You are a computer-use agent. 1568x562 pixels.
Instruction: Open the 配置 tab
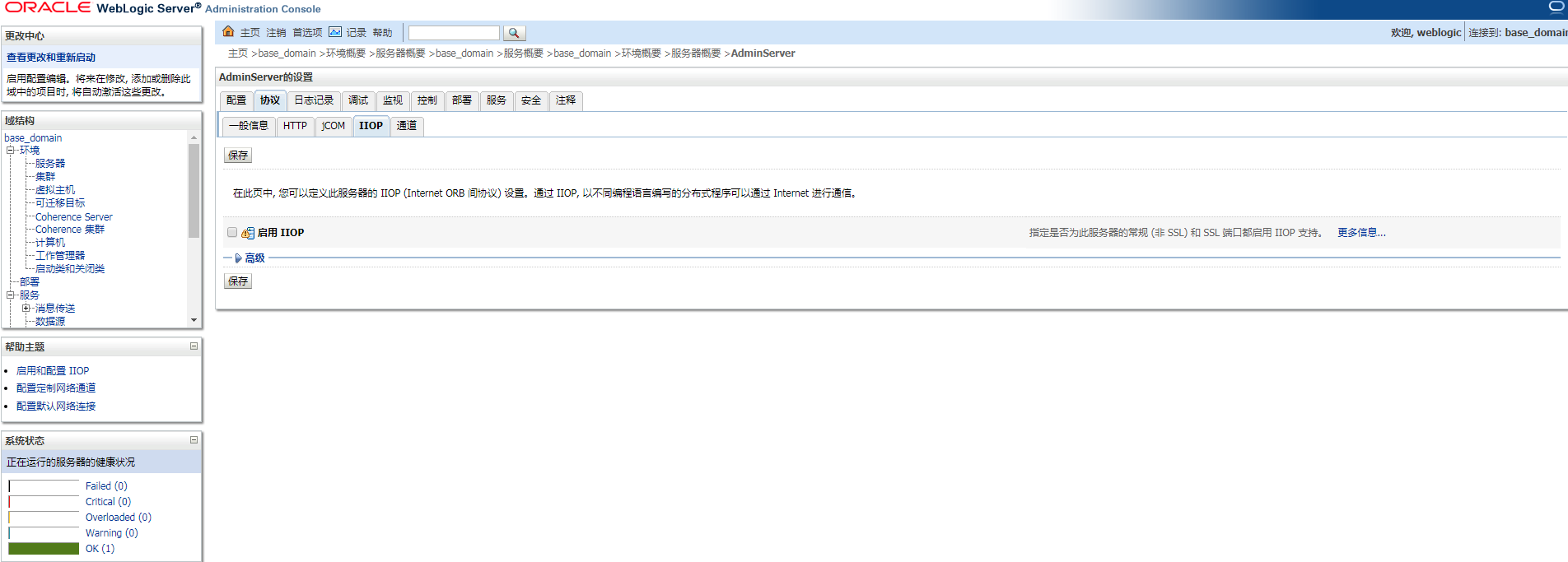[236, 100]
